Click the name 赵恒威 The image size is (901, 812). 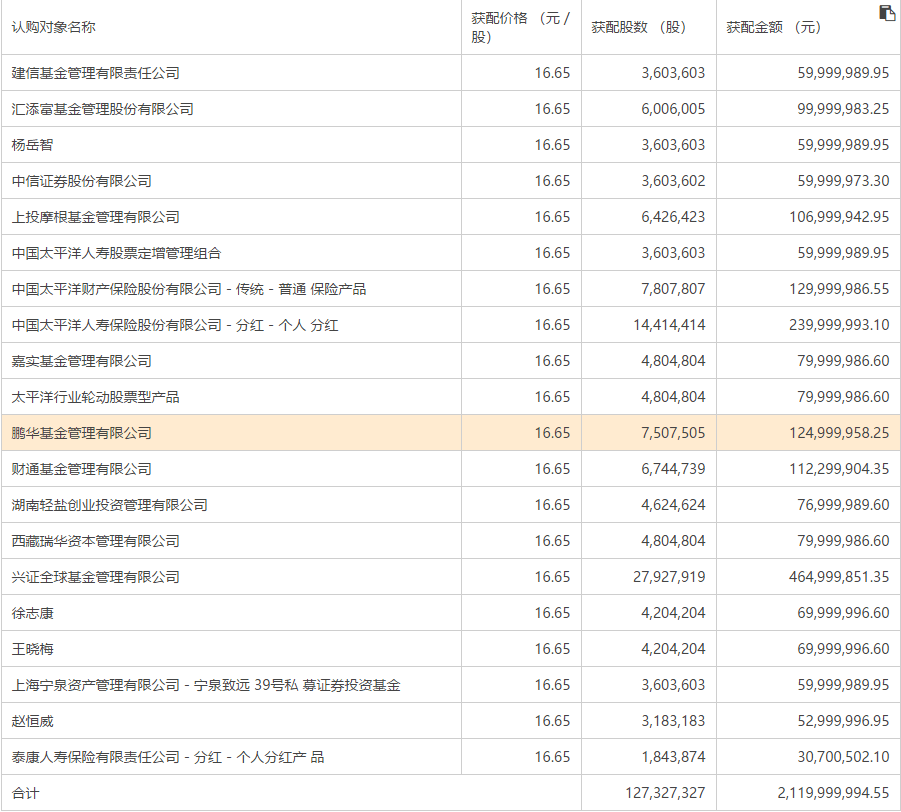[32, 721]
